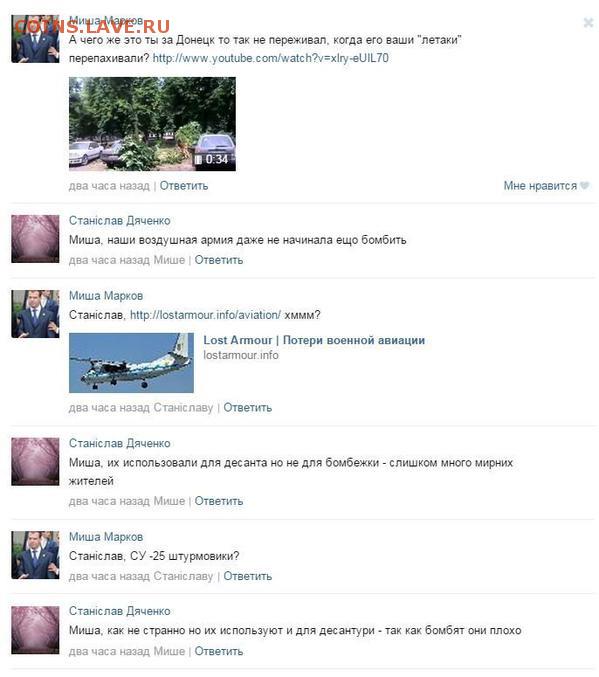Open the lostarmour.info/aviation link
The image size is (599, 677).
click(x=205, y=315)
